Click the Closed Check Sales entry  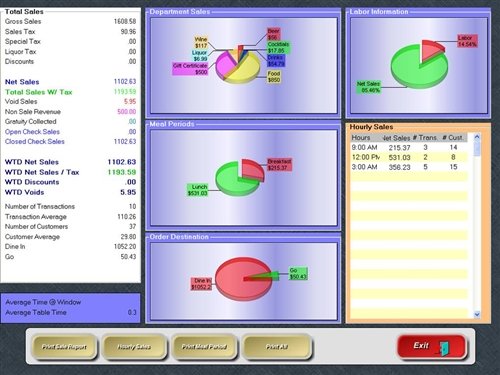pyautogui.click(x=35, y=142)
